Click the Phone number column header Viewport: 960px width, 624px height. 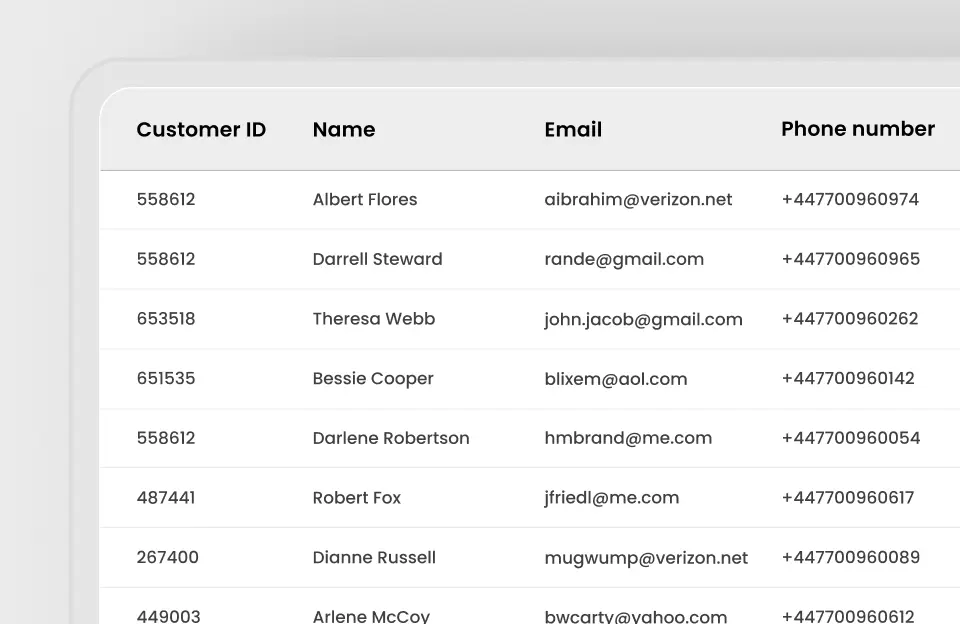tap(858, 129)
